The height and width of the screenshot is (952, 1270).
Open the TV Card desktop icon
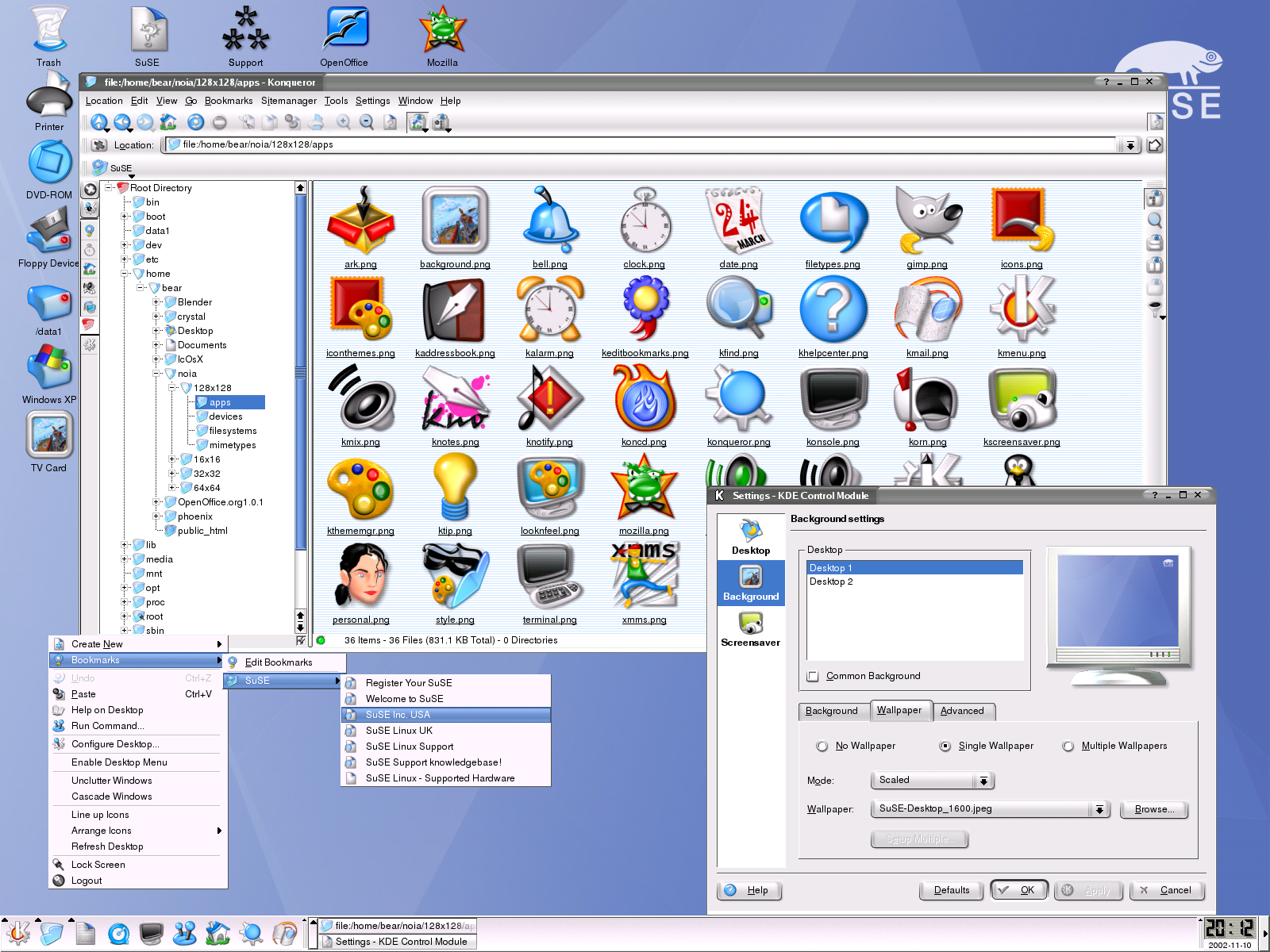(x=48, y=442)
